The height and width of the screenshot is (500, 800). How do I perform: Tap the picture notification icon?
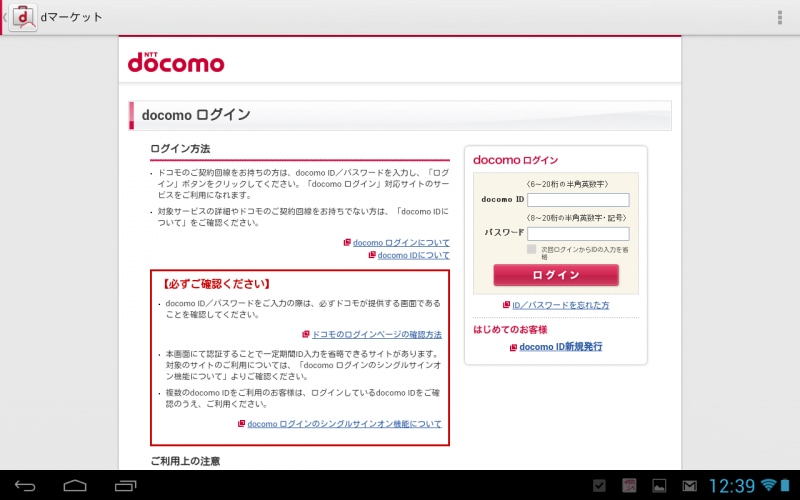(659, 486)
